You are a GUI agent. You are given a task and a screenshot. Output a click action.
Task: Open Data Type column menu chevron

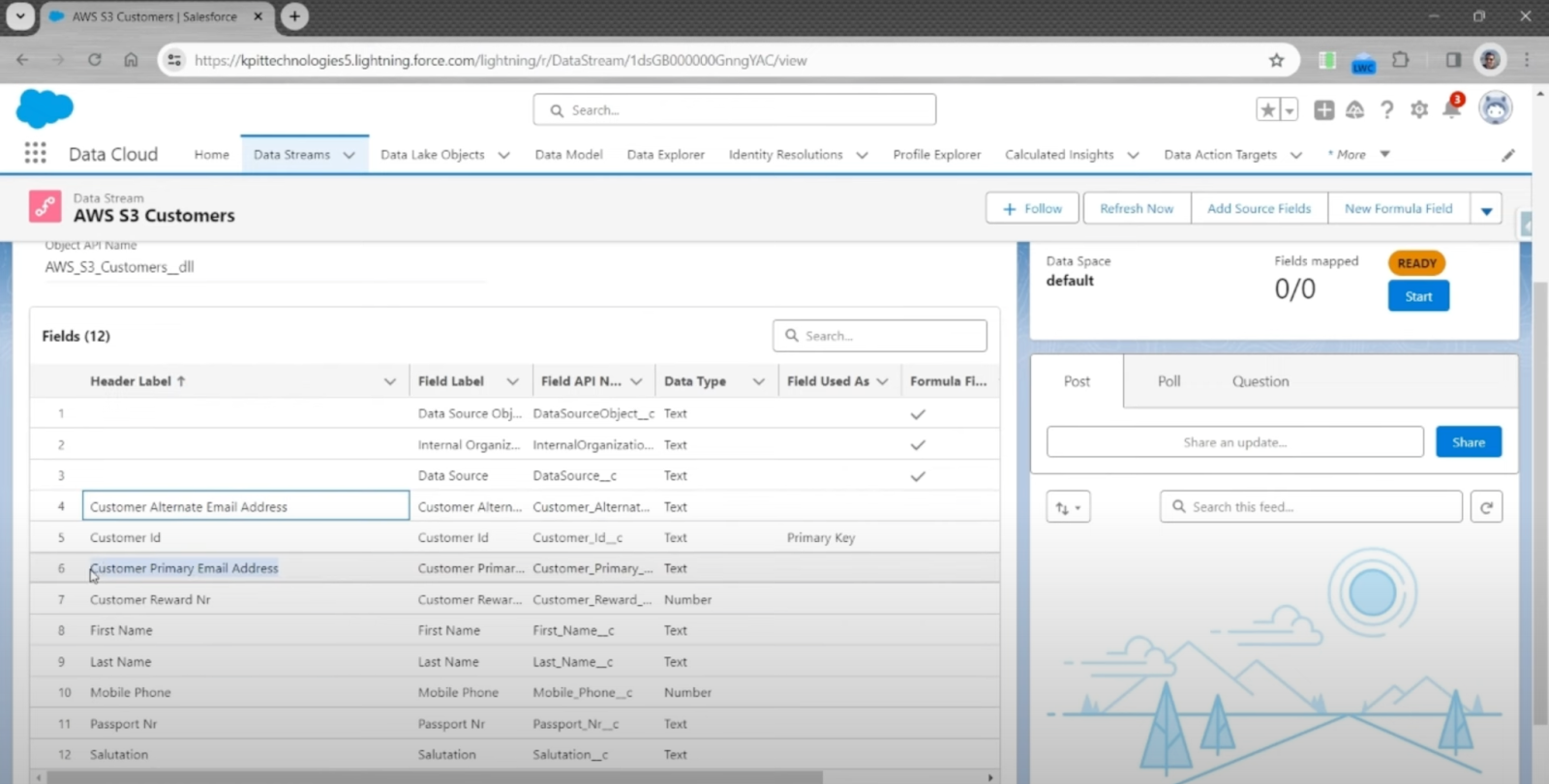click(x=758, y=381)
